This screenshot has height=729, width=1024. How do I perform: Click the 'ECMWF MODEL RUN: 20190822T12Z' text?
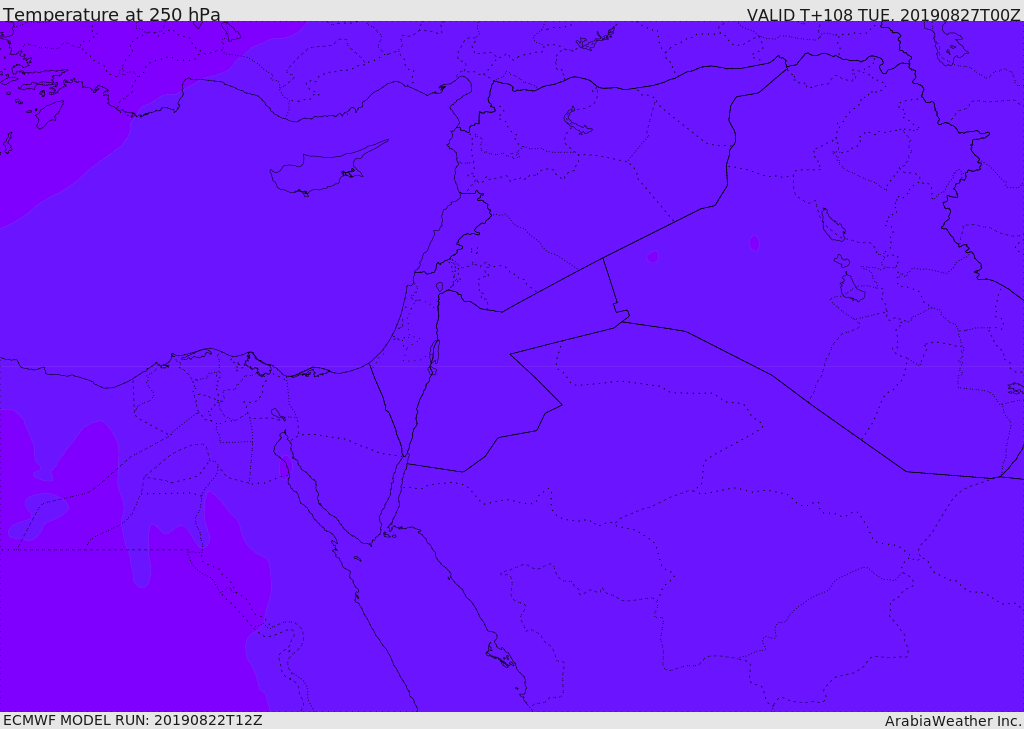coord(133,721)
